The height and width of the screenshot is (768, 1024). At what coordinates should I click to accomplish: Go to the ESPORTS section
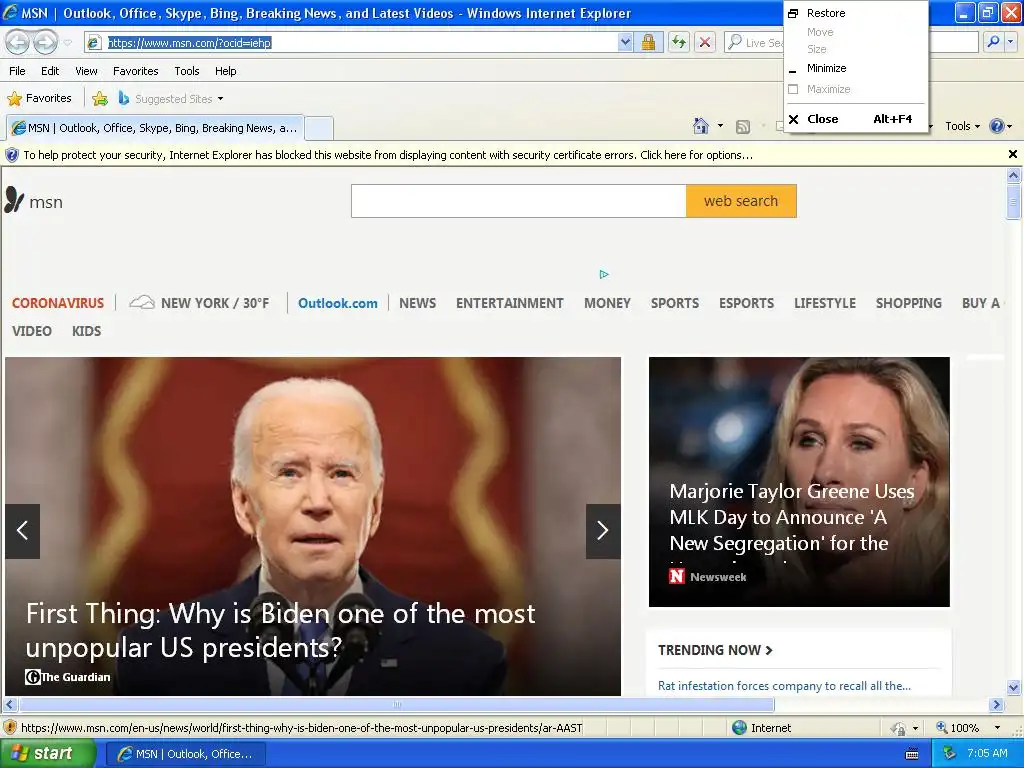(x=746, y=303)
